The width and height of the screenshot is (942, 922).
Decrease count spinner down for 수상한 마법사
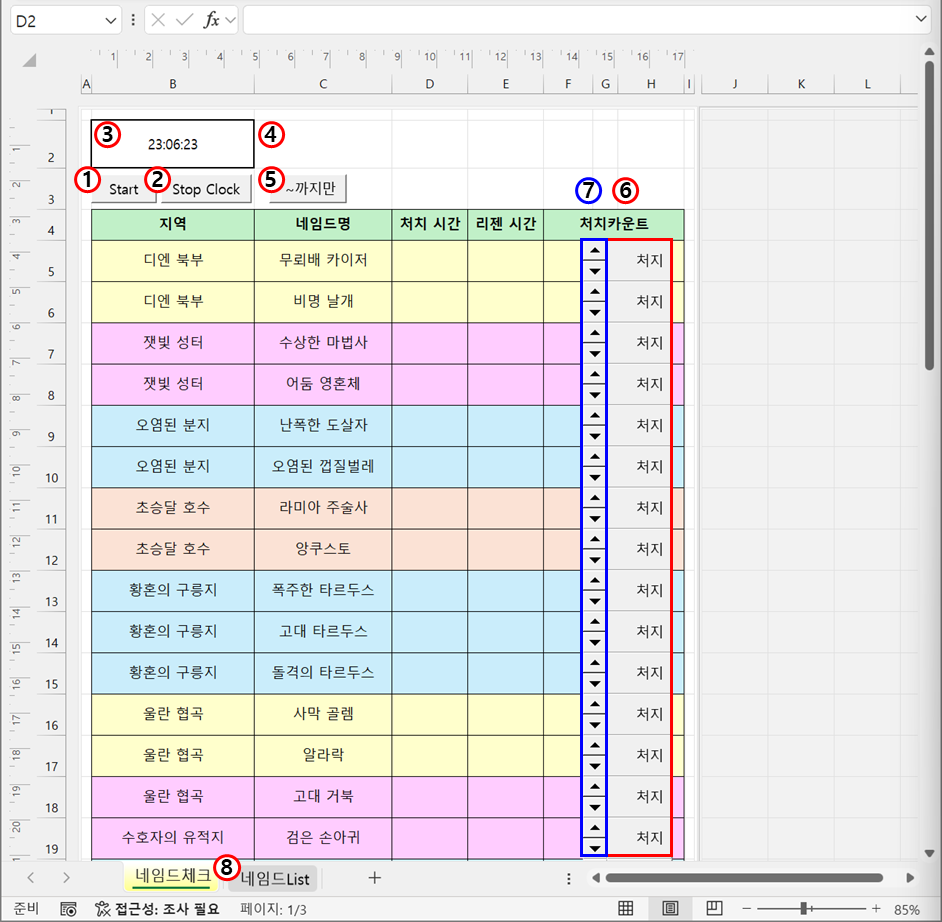click(x=595, y=353)
